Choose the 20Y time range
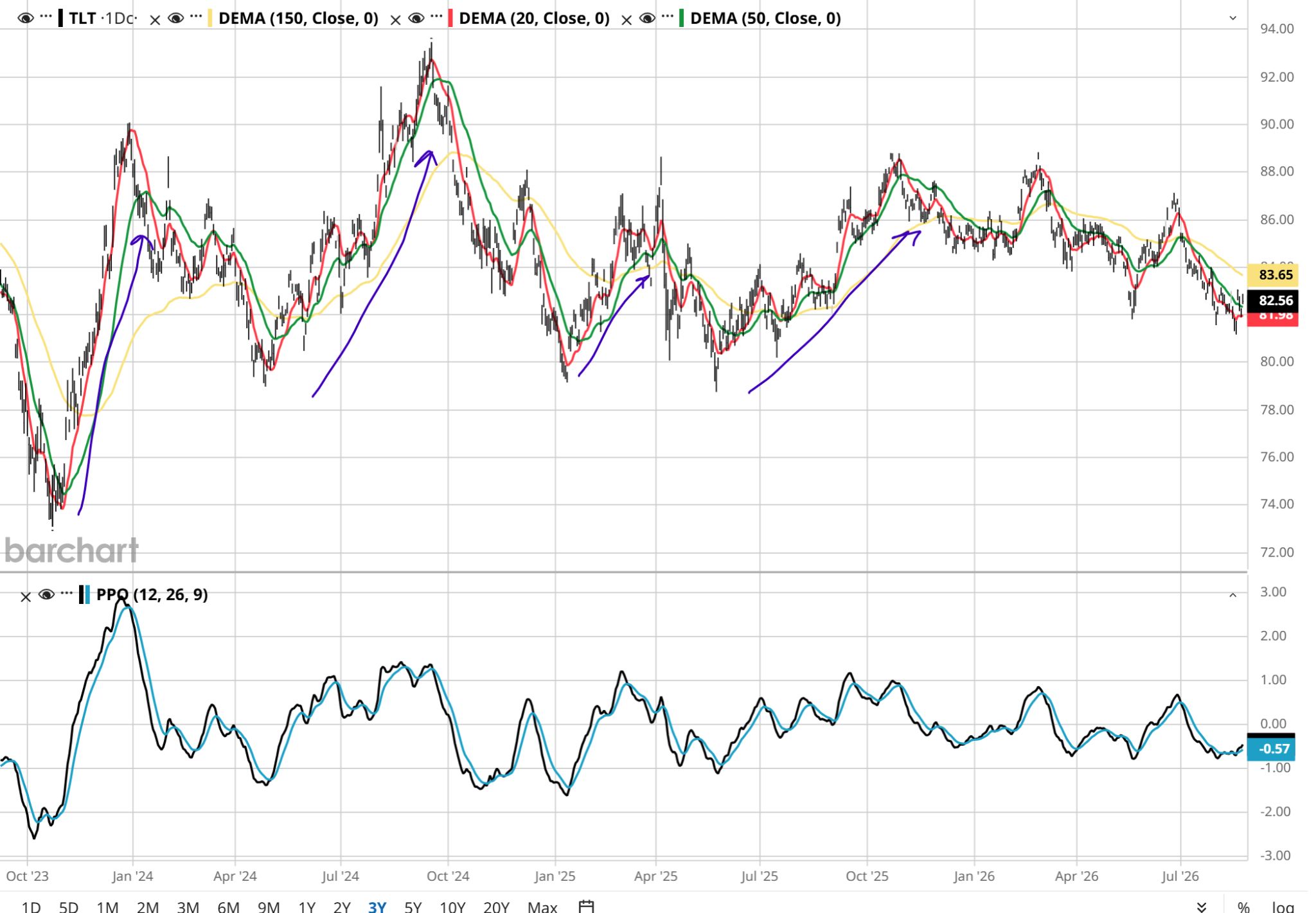 click(496, 907)
